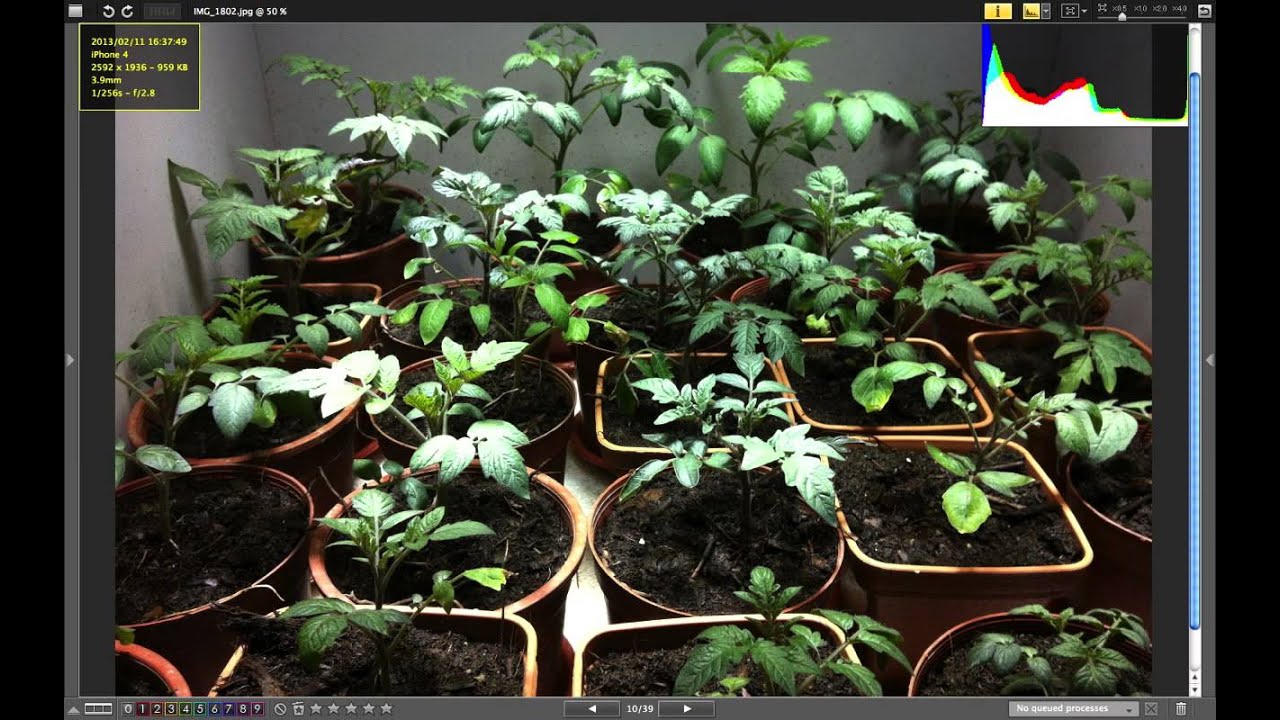Click the cancel processes X icon
Viewport: 1280px width, 720px height.
1151,709
